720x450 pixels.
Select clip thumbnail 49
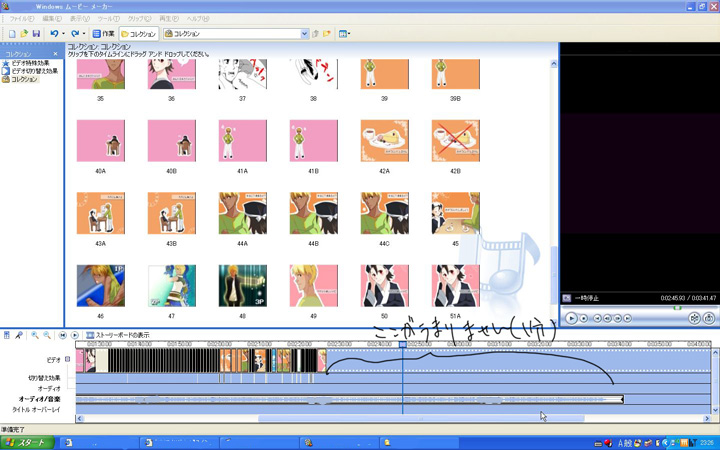click(314, 286)
